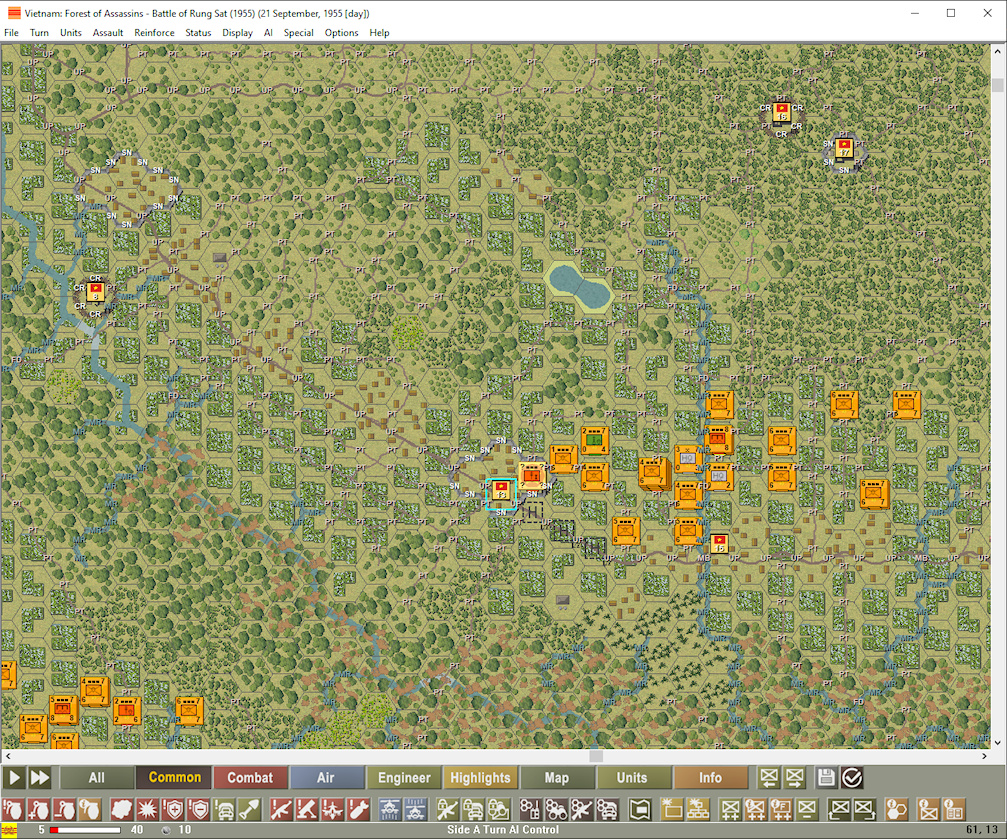Click the unit to bottom of stack icon
The width and height of the screenshot is (1007, 839).
(839, 809)
